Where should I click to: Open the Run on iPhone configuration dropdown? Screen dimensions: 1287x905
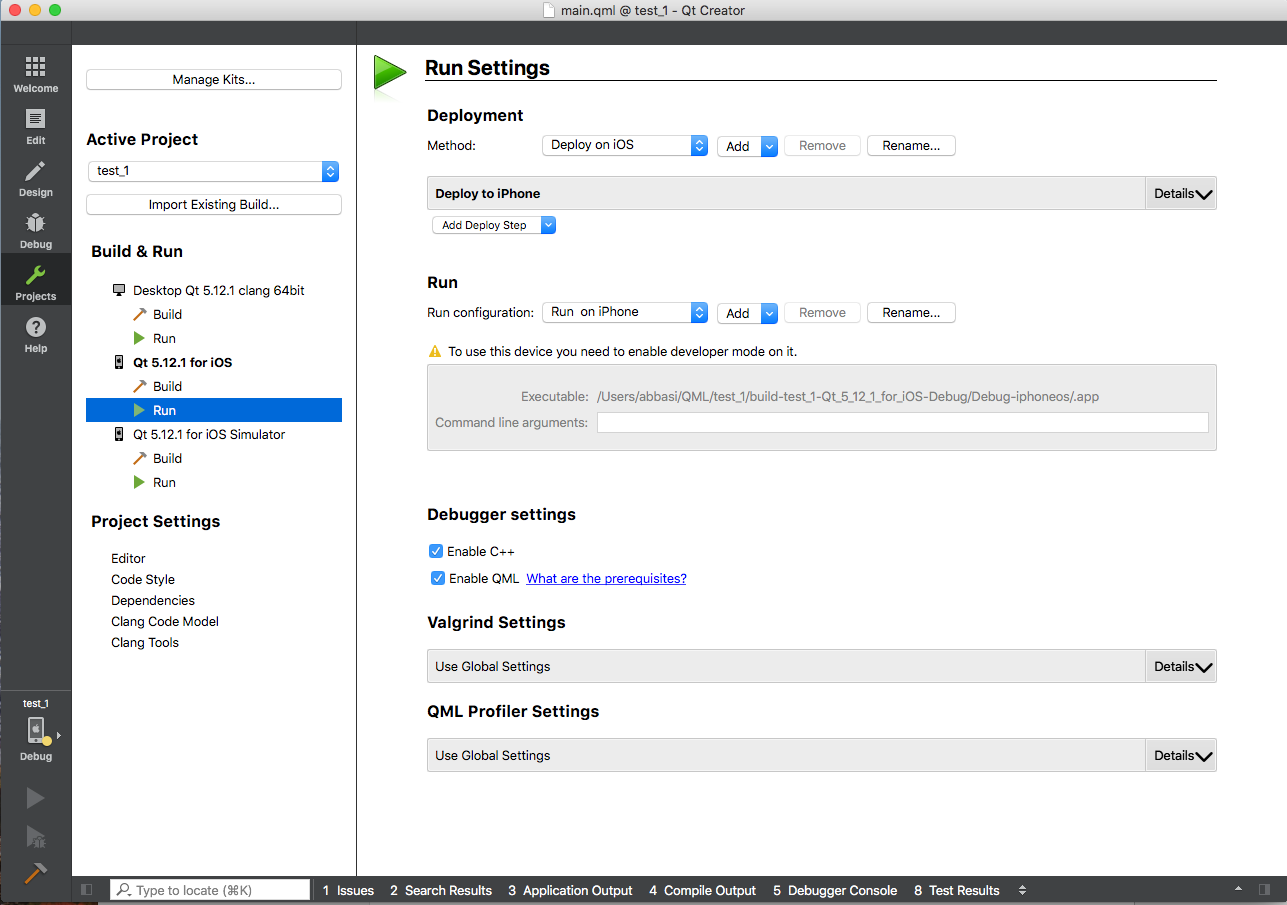625,312
